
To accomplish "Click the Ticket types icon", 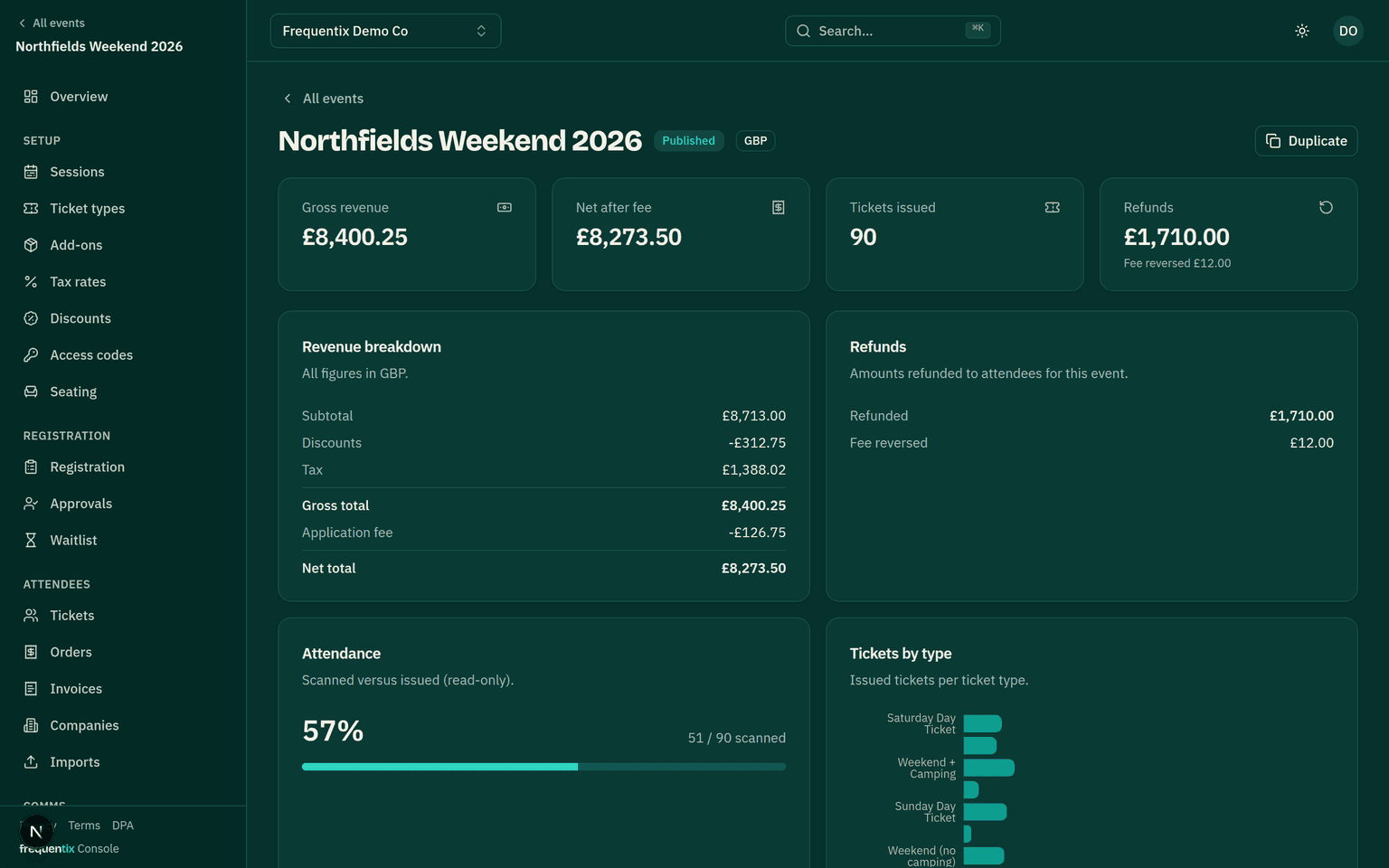I will tap(31, 208).
